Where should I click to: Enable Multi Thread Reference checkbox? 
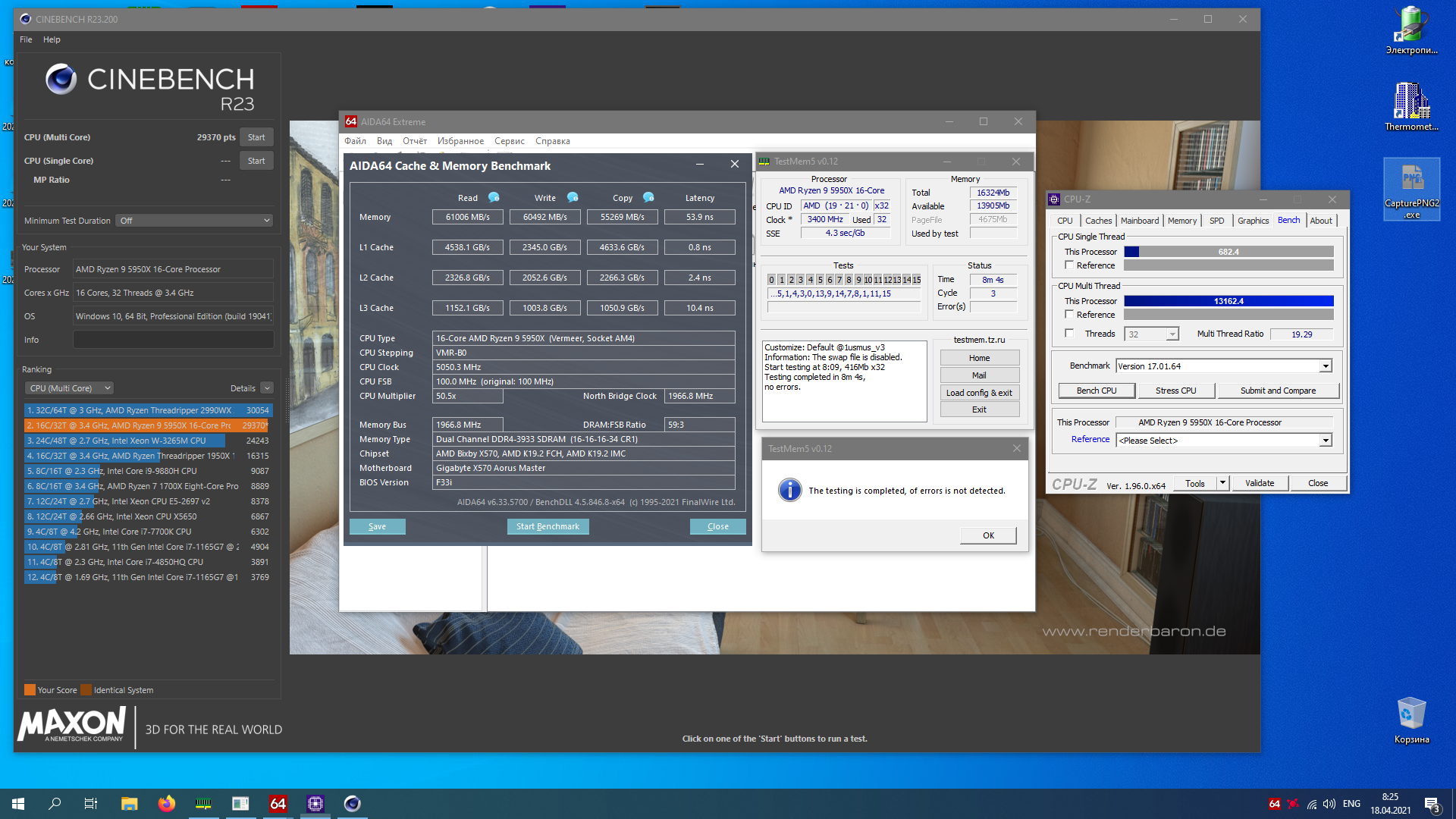[1069, 315]
